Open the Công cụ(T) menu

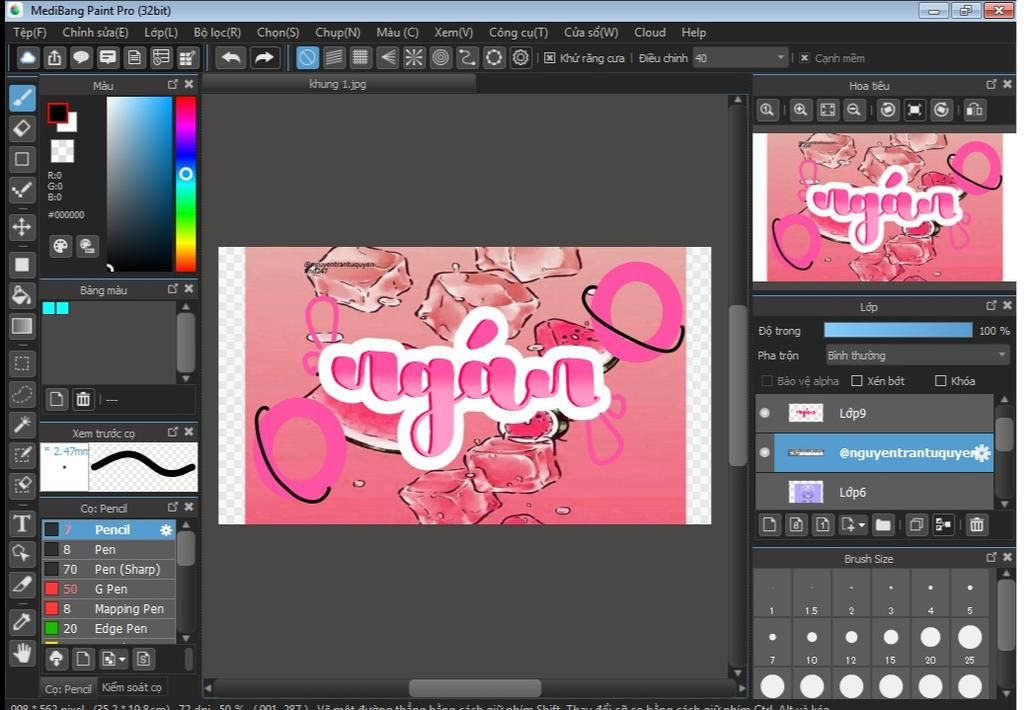click(519, 32)
